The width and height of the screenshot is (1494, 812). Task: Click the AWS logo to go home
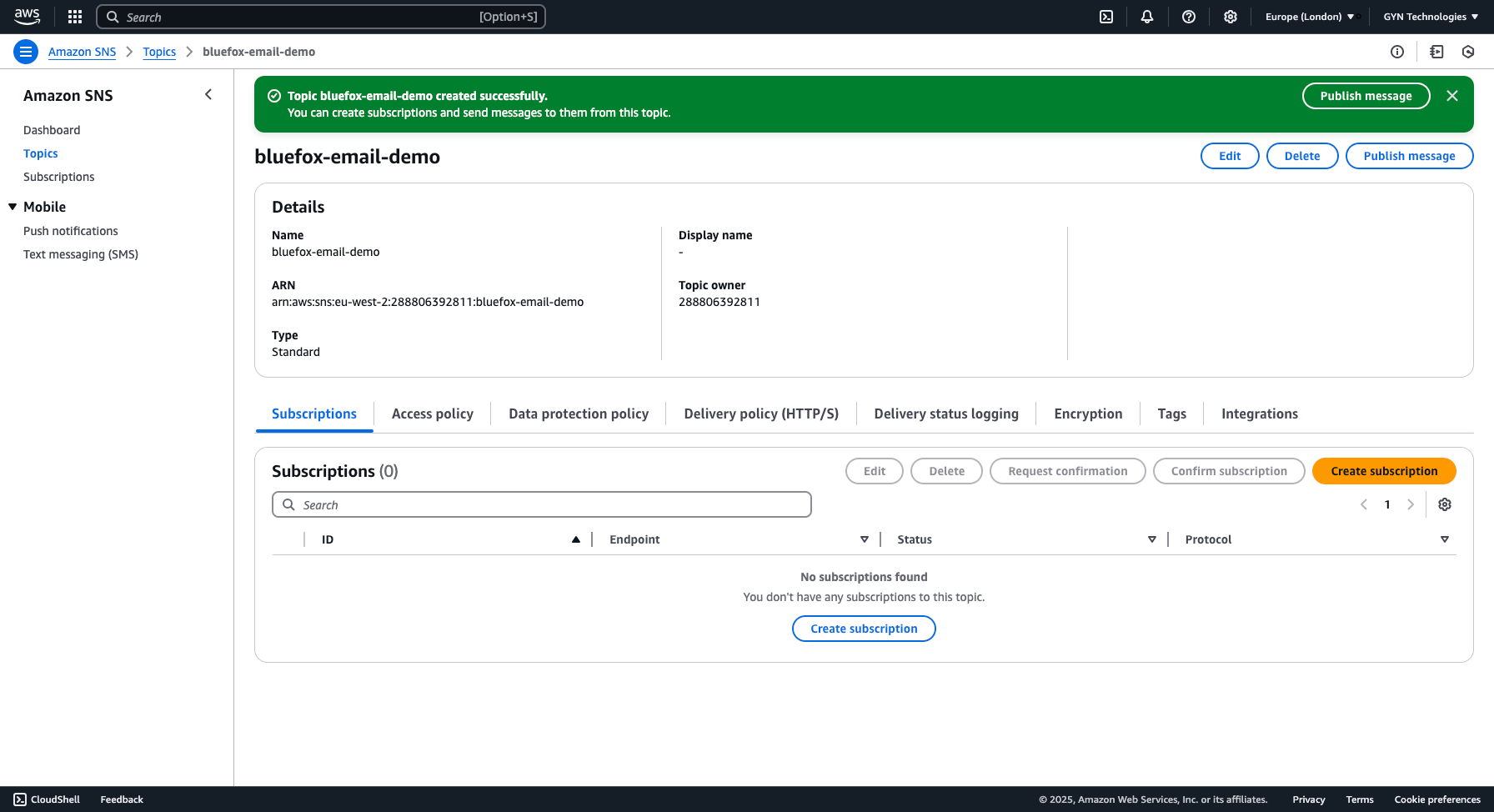[x=27, y=16]
